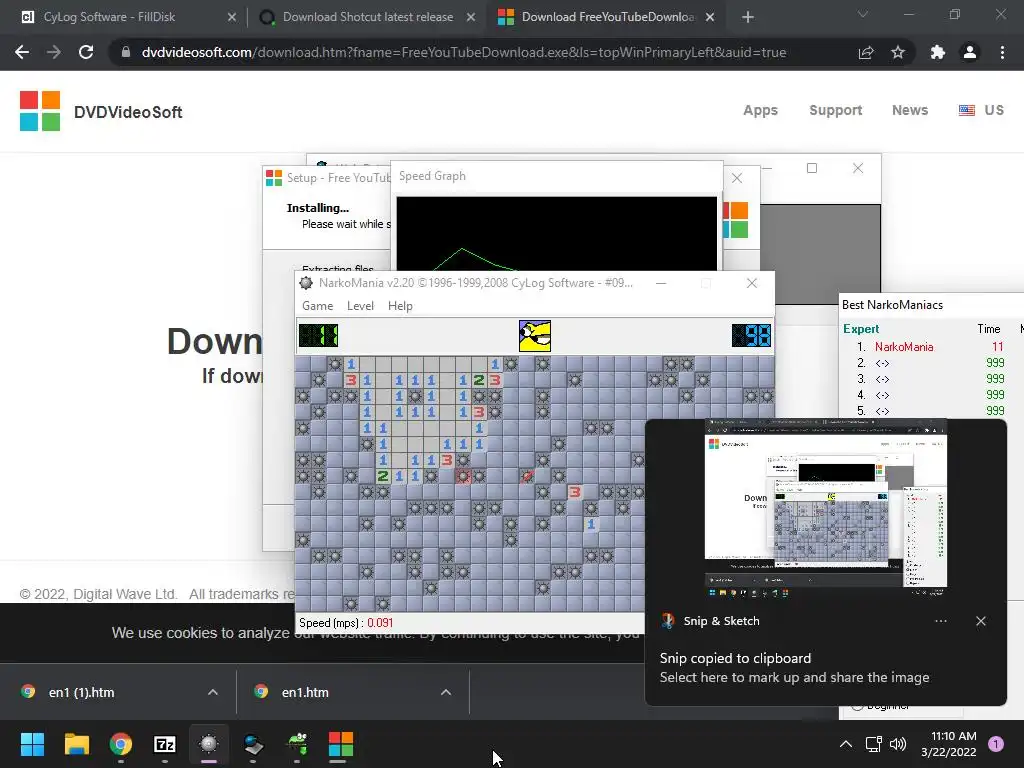Open the Chrome three-dot menu

click(x=1002, y=52)
